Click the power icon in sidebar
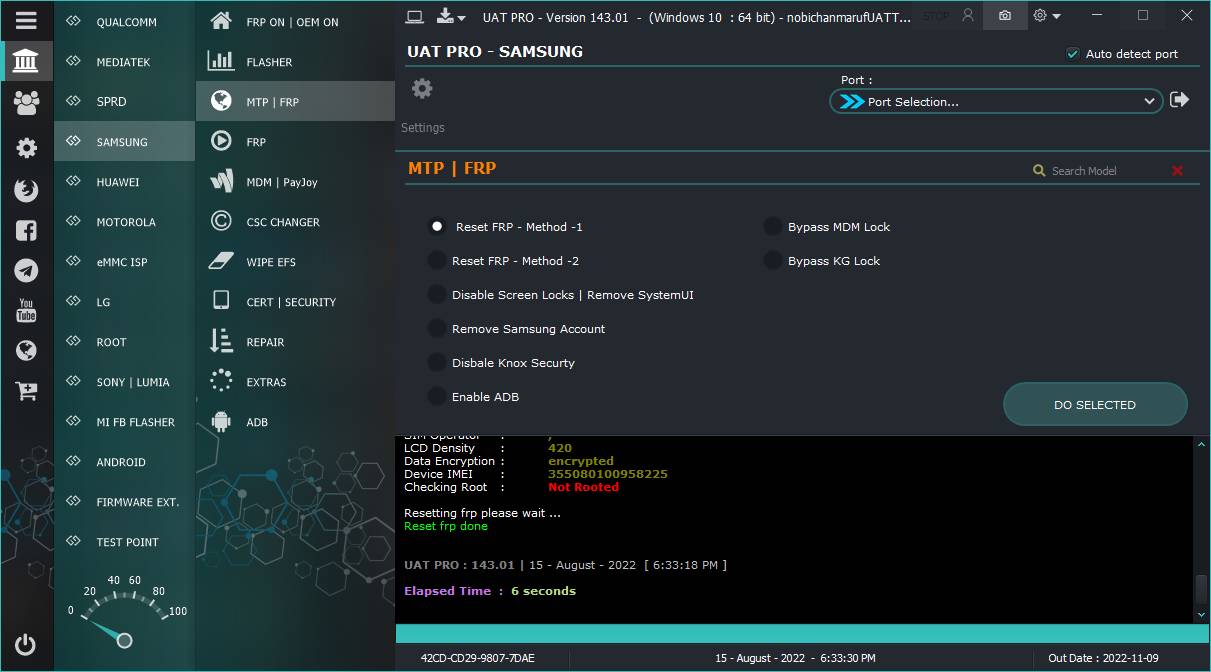 pos(26,645)
